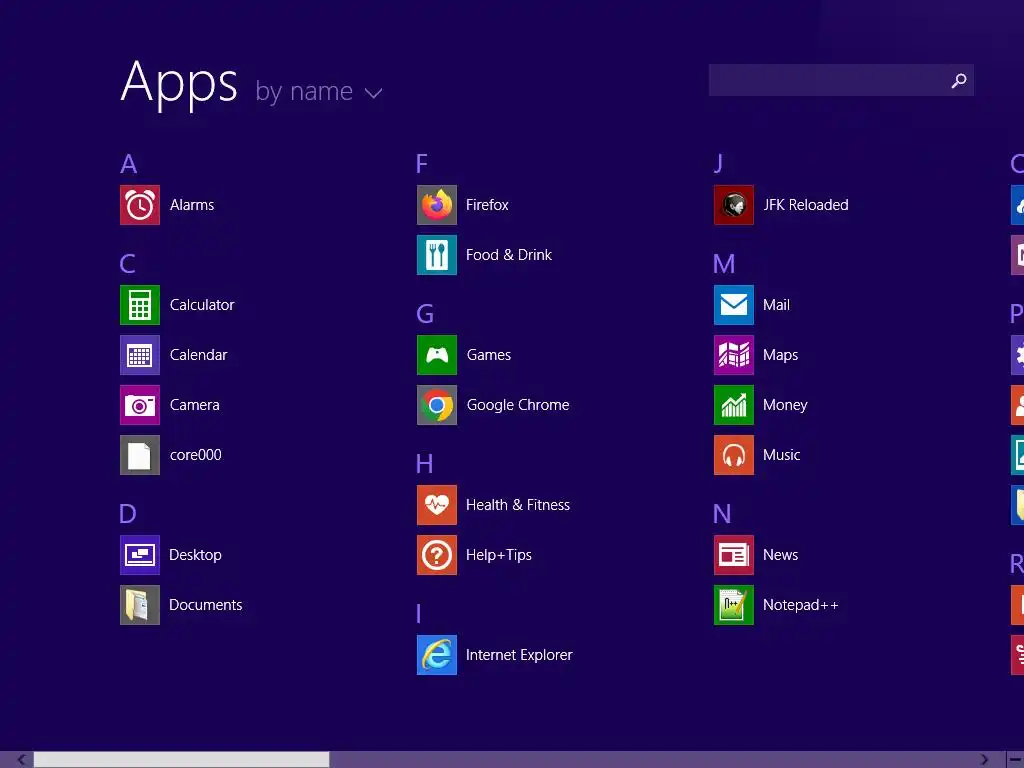The height and width of the screenshot is (768, 1024).
Task: Click the horizontal scrollbar thumb
Action: [x=182, y=760]
